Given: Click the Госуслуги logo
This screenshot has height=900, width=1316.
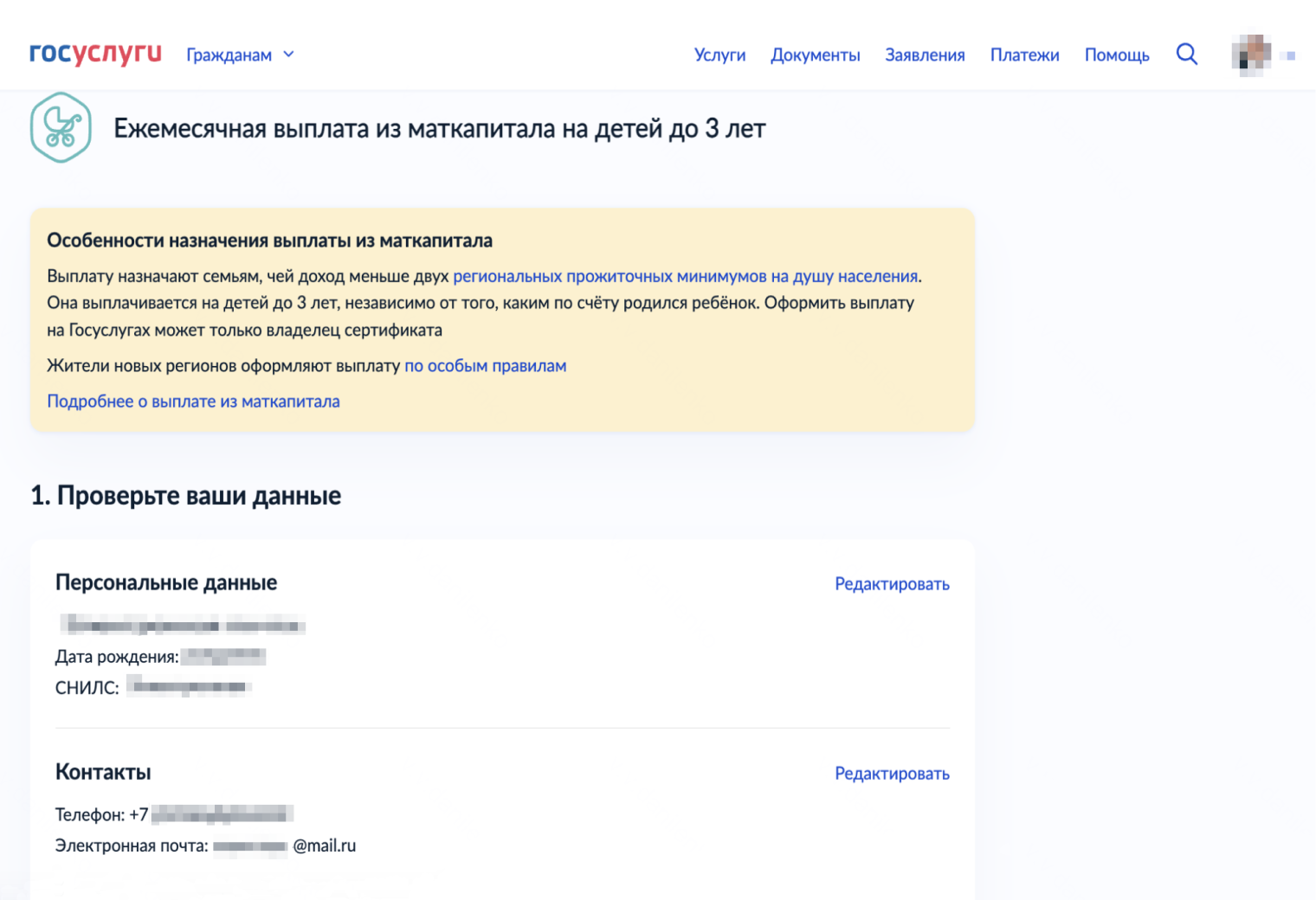Looking at the screenshot, I should (94, 54).
